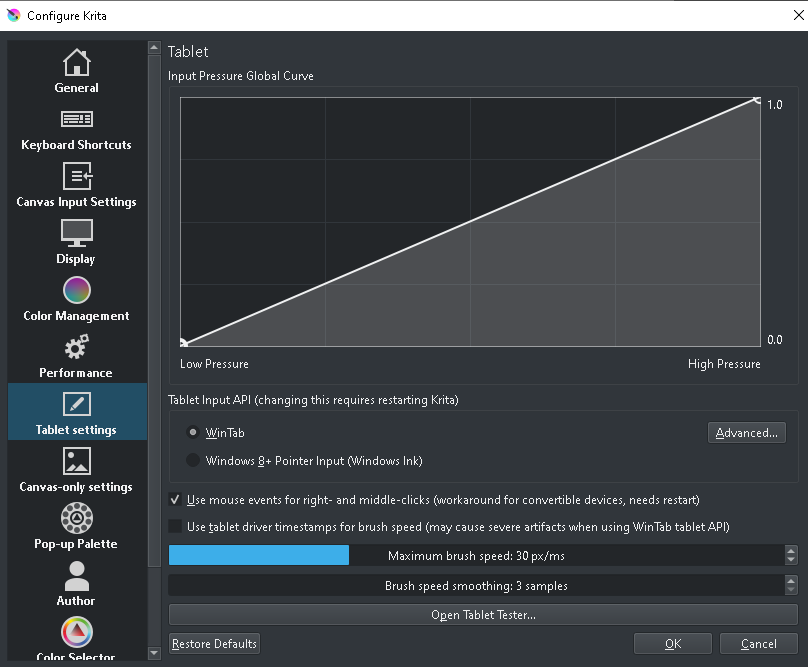
Task: Go to Canvas Input Settings label
Action: coord(76,202)
